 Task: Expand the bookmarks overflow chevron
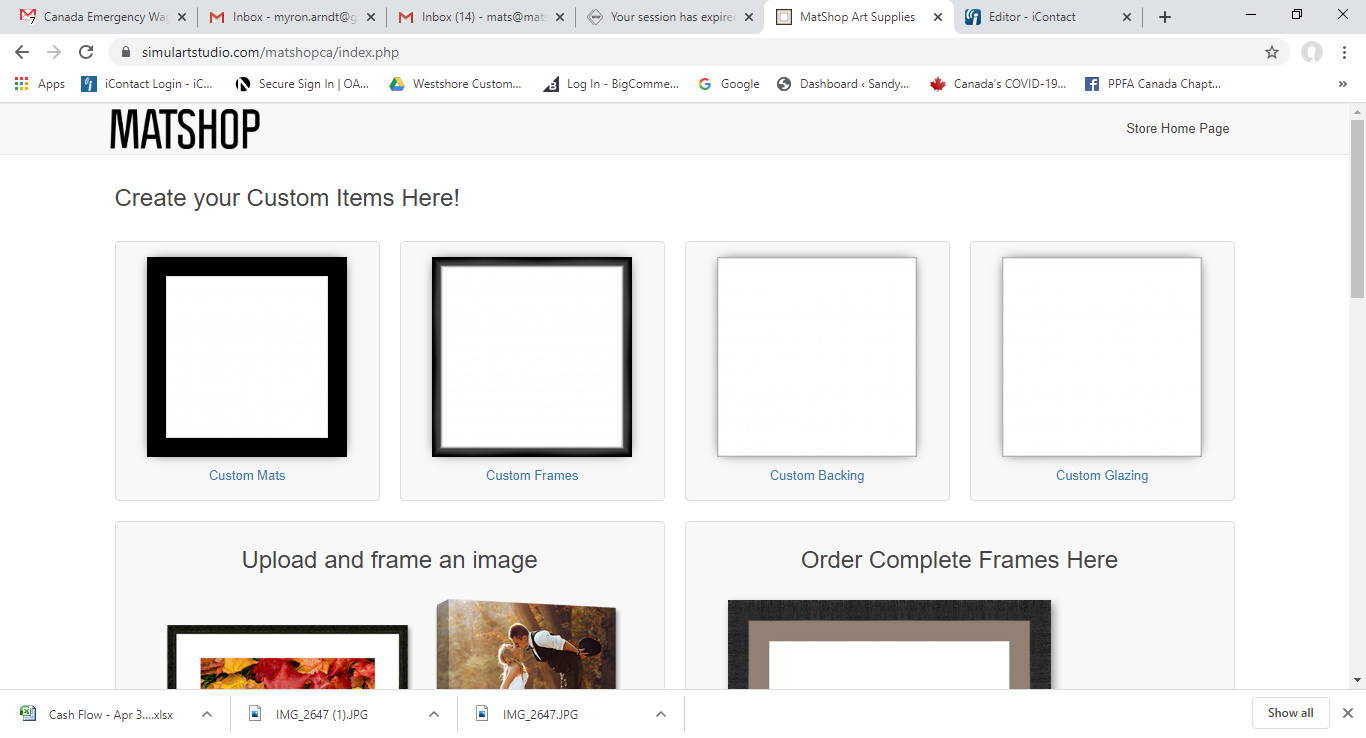pos(1343,84)
